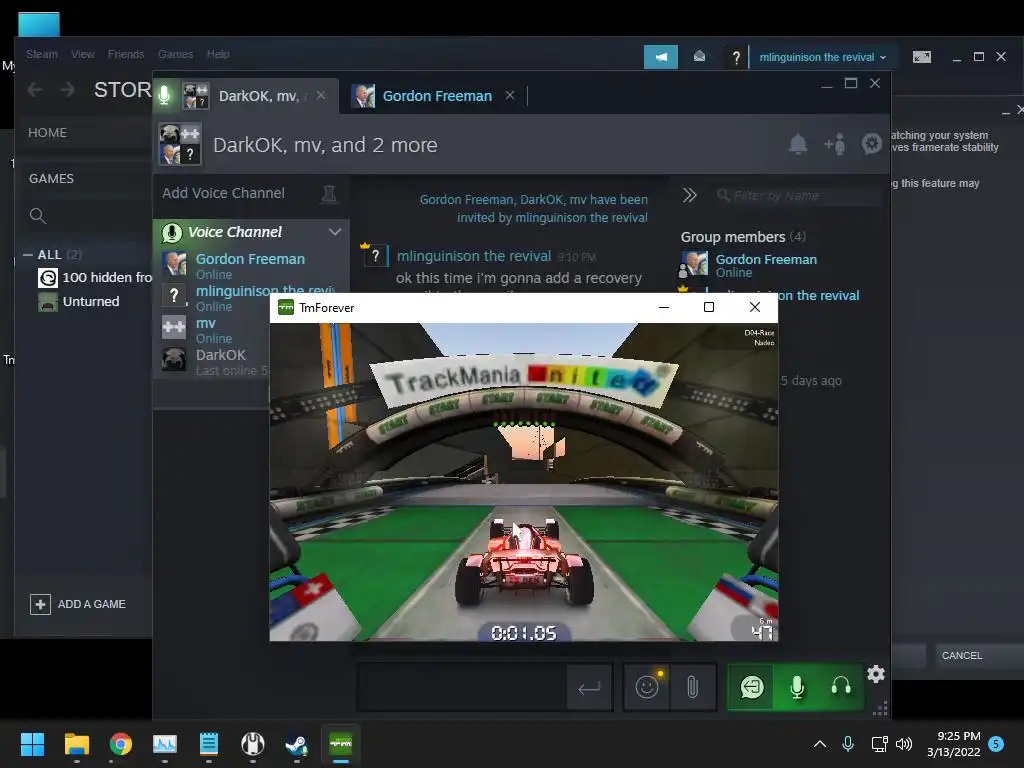Show hidden system tray icons

[820, 744]
